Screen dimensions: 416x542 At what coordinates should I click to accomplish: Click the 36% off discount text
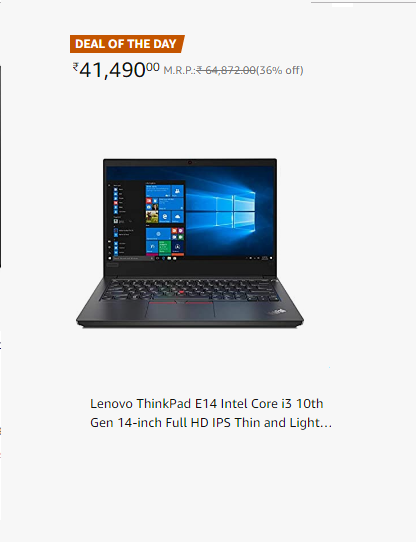280,70
